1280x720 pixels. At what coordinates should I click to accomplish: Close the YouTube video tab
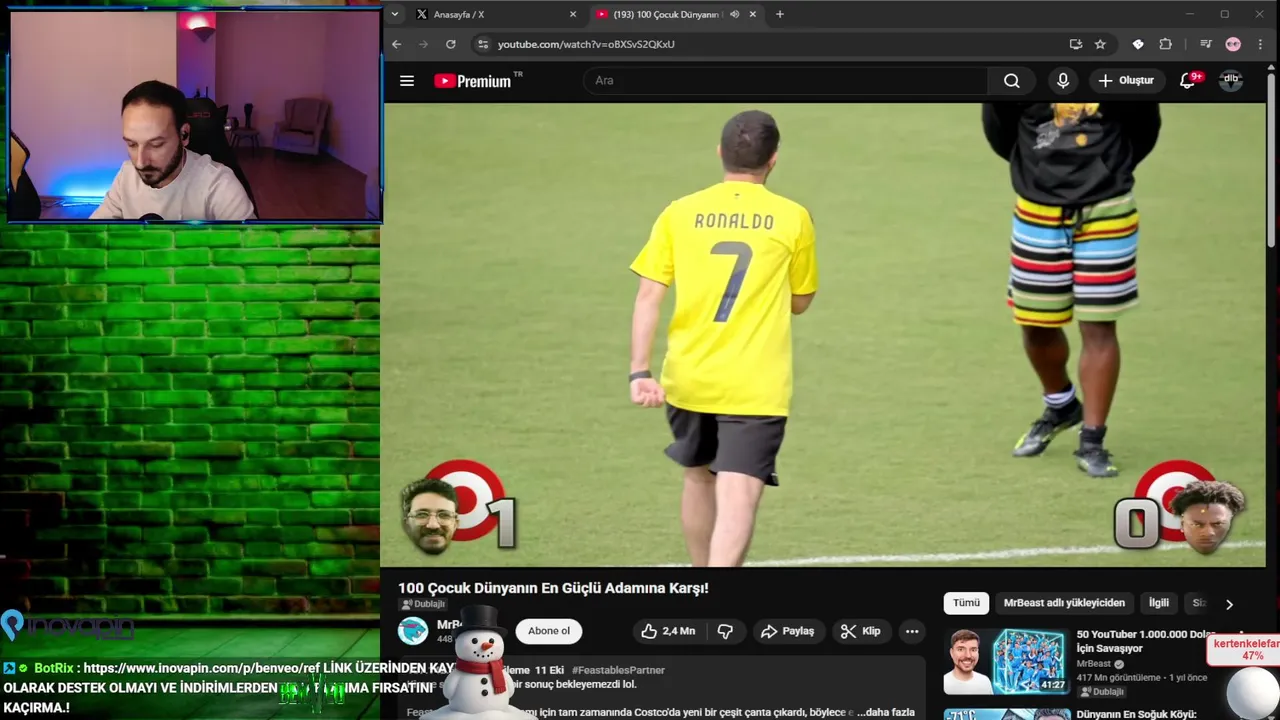pyautogui.click(x=753, y=14)
